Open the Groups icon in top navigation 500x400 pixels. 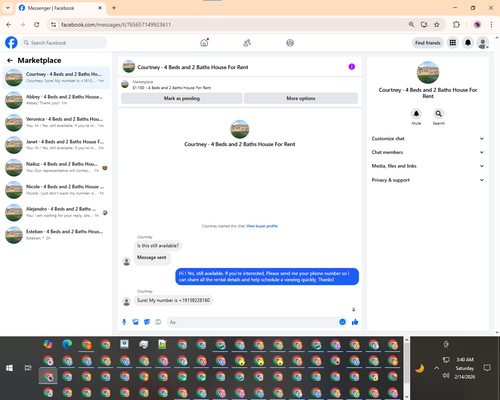pos(290,43)
